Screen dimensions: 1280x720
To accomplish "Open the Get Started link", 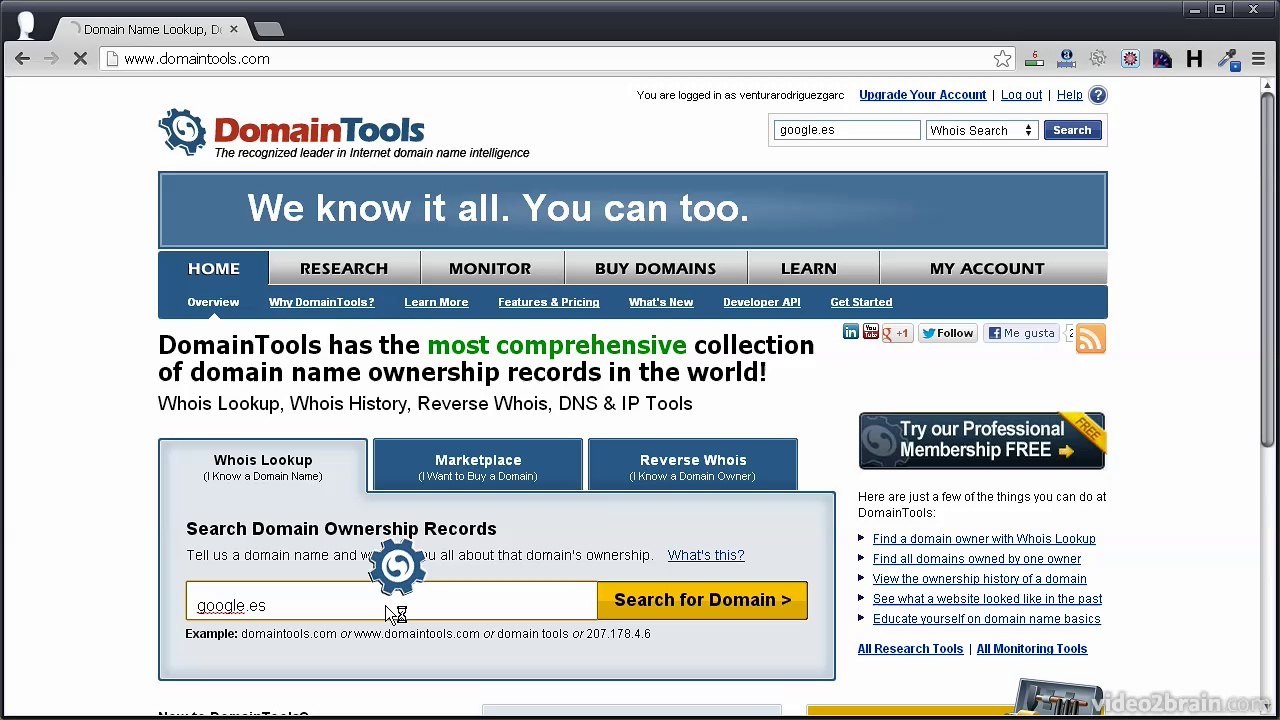I will [861, 302].
